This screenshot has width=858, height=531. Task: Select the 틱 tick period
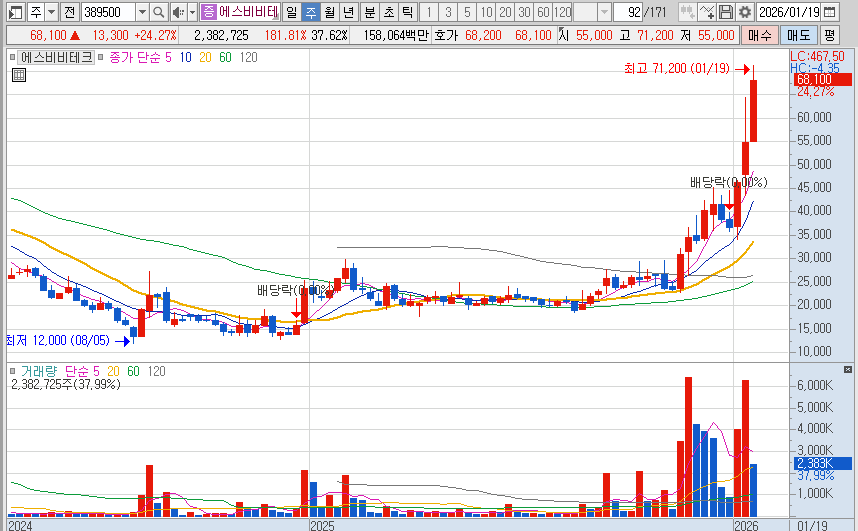point(407,11)
